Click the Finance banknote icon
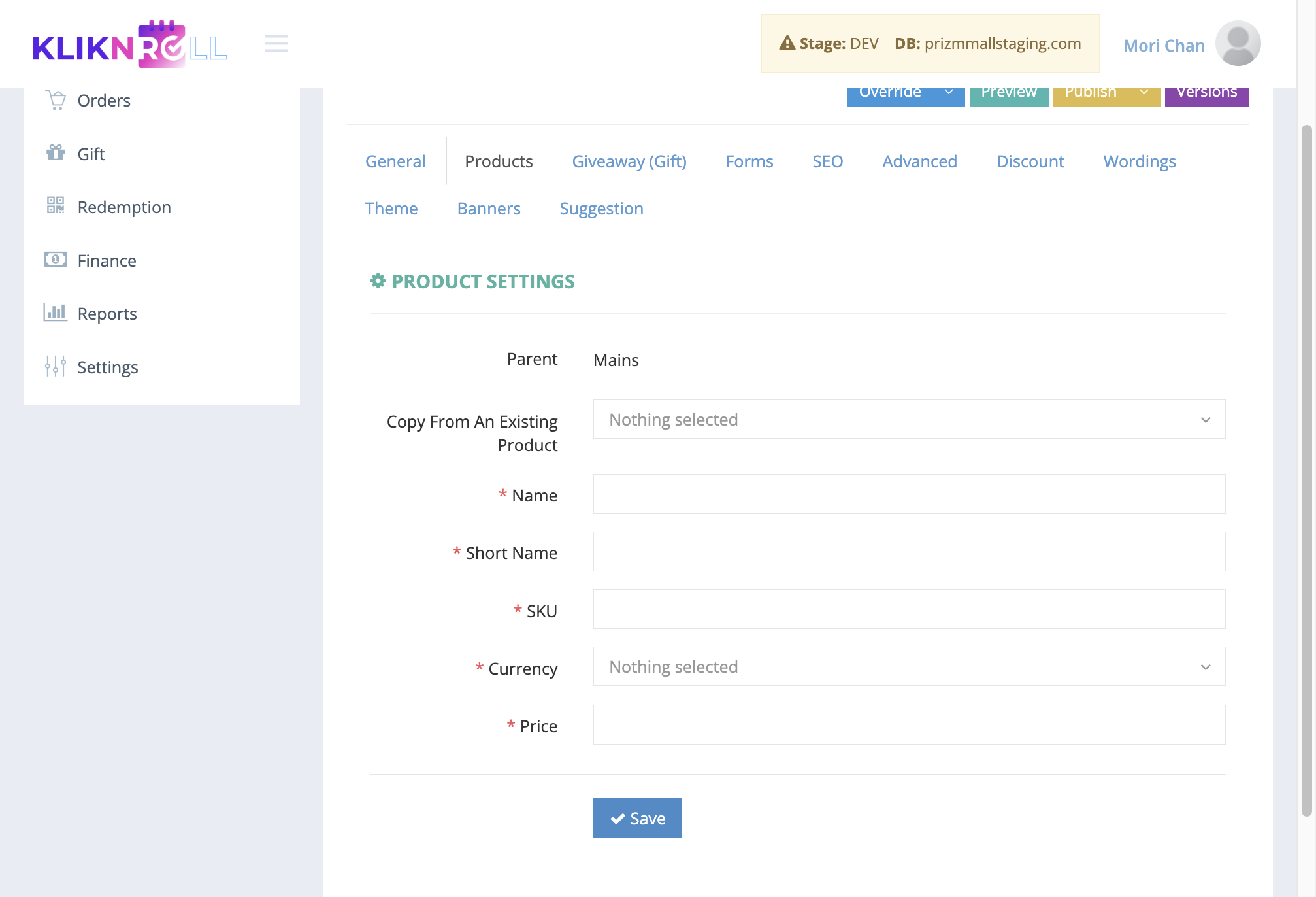The width and height of the screenshot is (1316, 897). point(56,260)
